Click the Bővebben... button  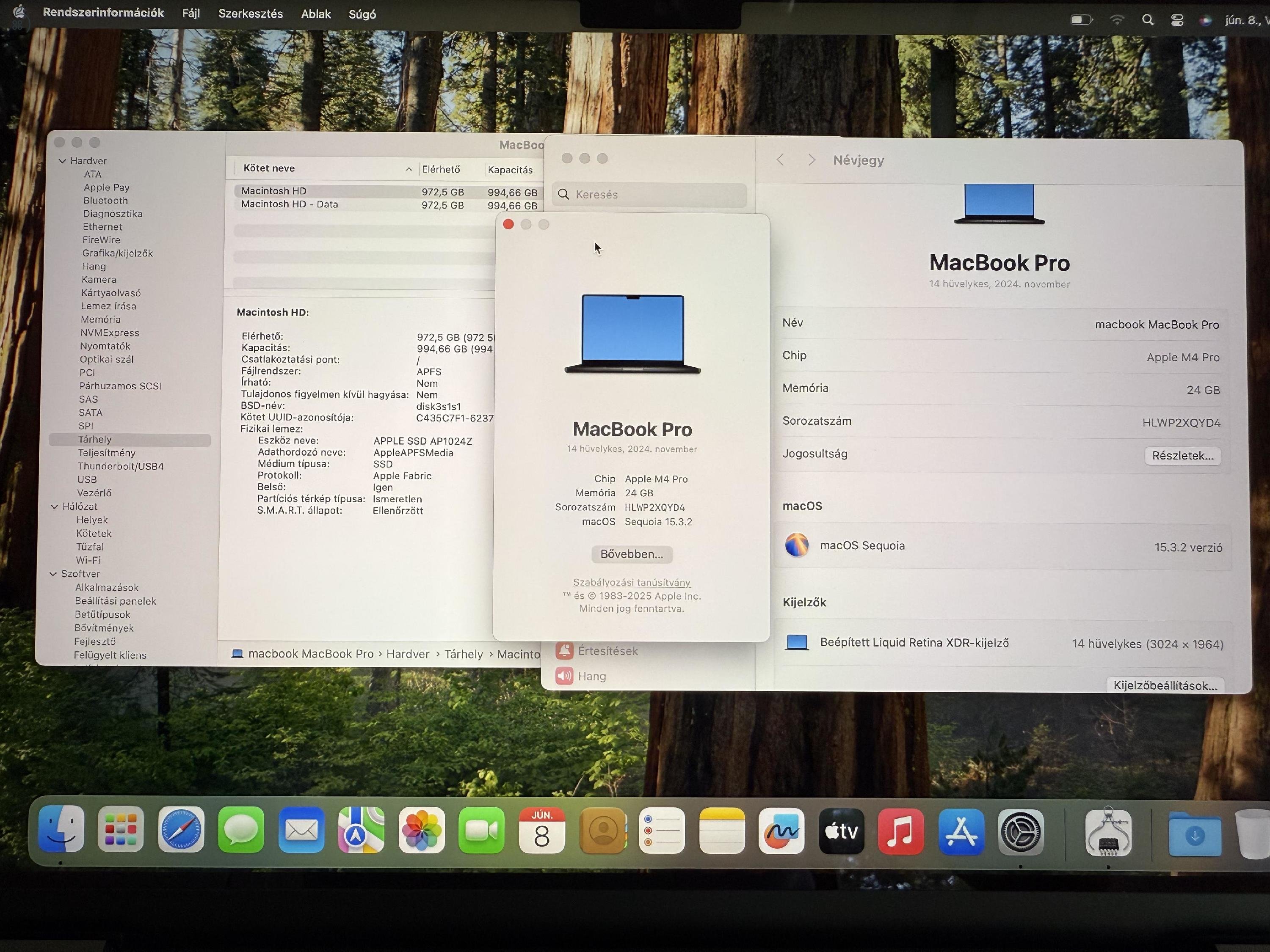click(x=632, y=554)
